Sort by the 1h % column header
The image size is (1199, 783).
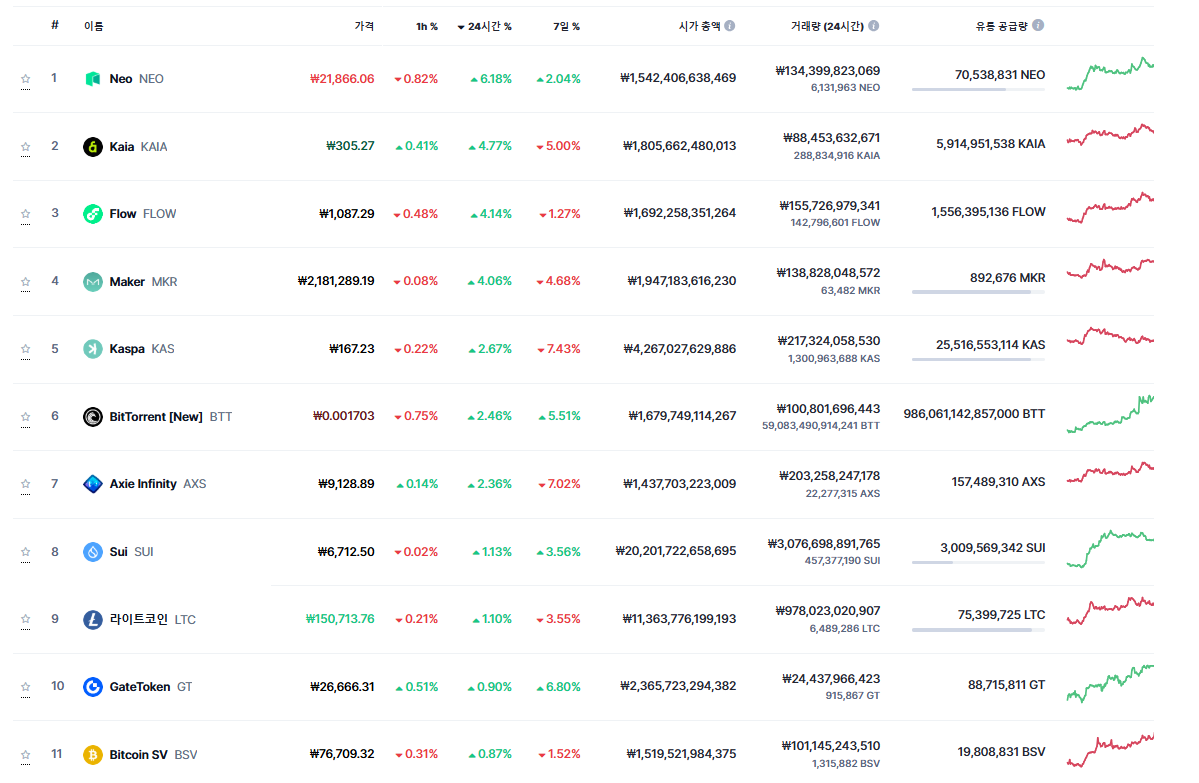click(x=427, y=27)
